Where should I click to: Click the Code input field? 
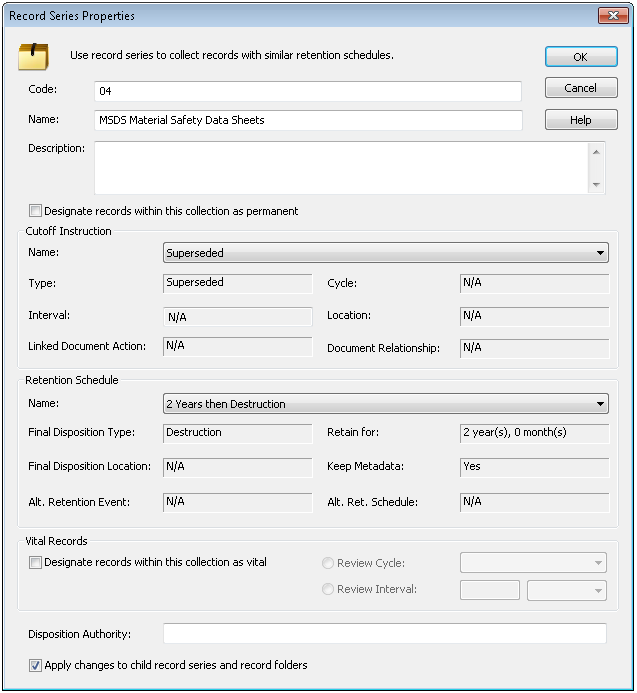(x=308, y=91)
